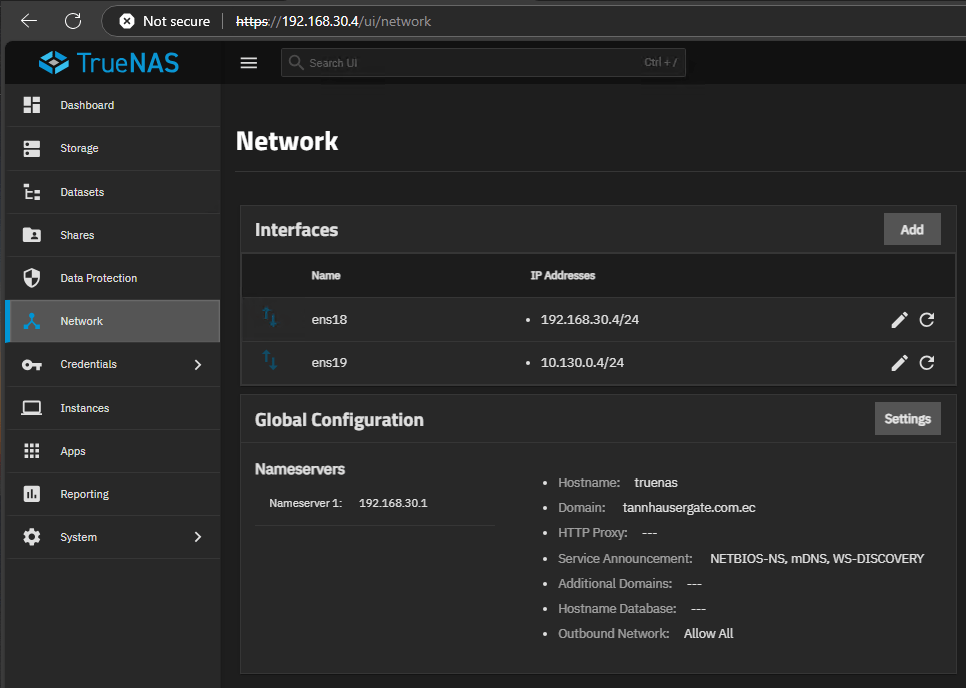Viewport: 966px width, 688px height.
Task: Click the ens18 link state arrows icon
Action: (270, 318)
